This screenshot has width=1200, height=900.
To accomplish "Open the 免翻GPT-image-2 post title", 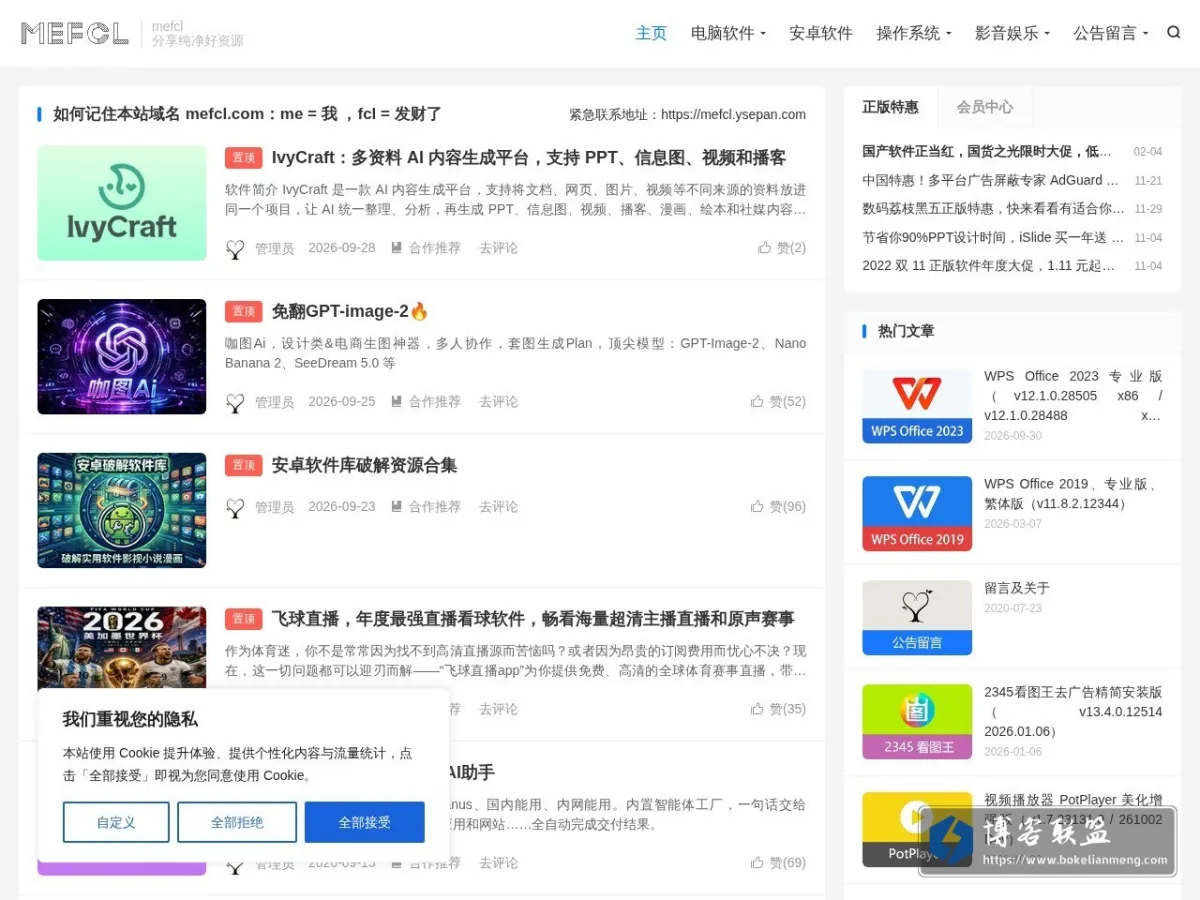I will [350, 311].
